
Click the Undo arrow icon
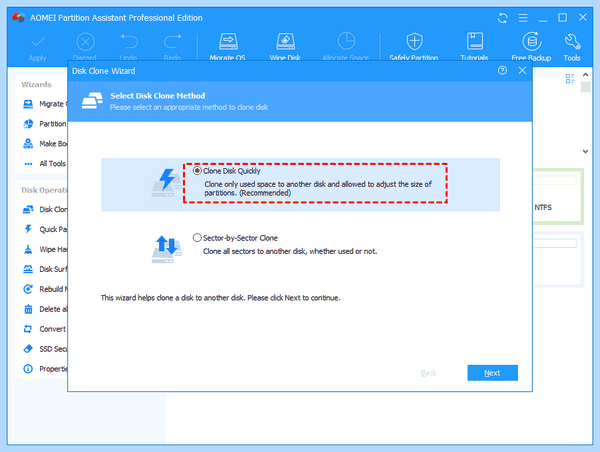click(x=129, y=41)
